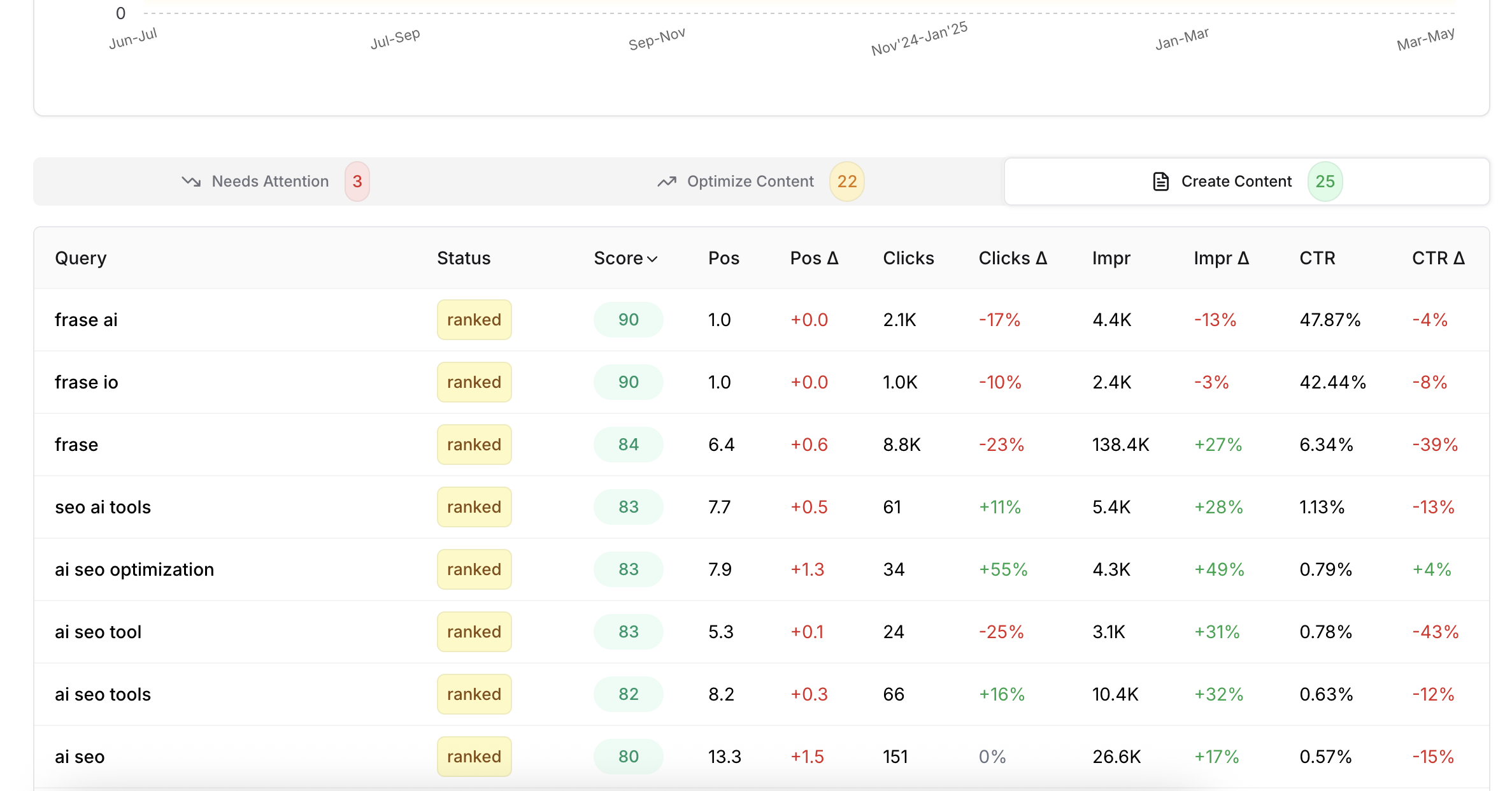Sort by Score using the chevron arrow

pyautogui.click(x=652, y=259)
